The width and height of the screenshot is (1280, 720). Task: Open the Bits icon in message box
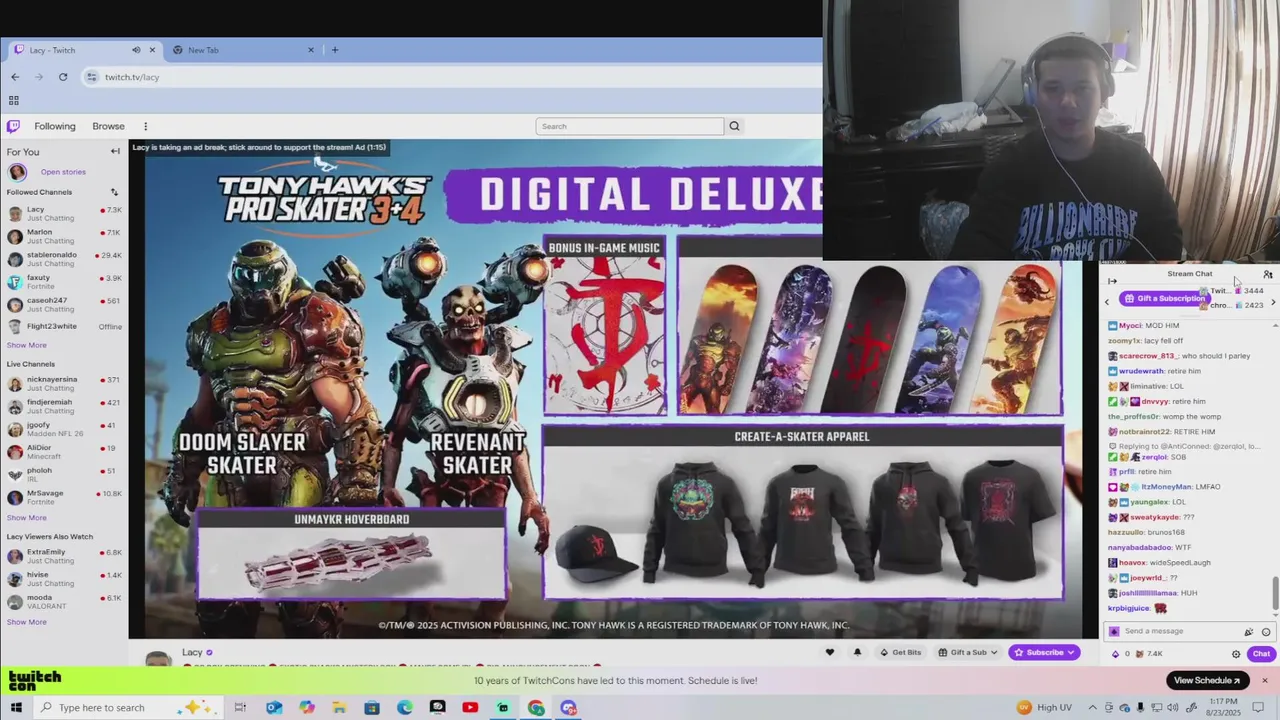1248,631
